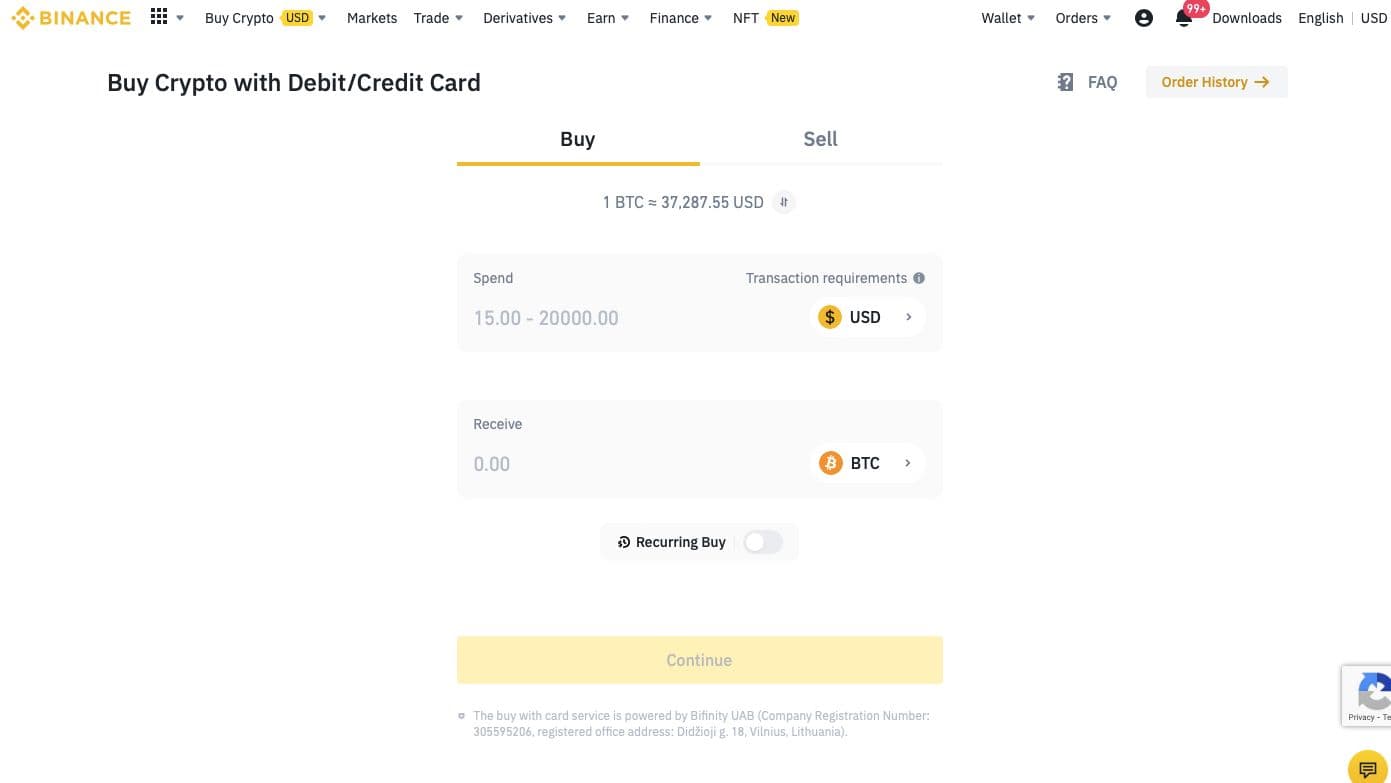Expand the Derivatives menu
The image size is (1391, 783).
pos(524,18)
